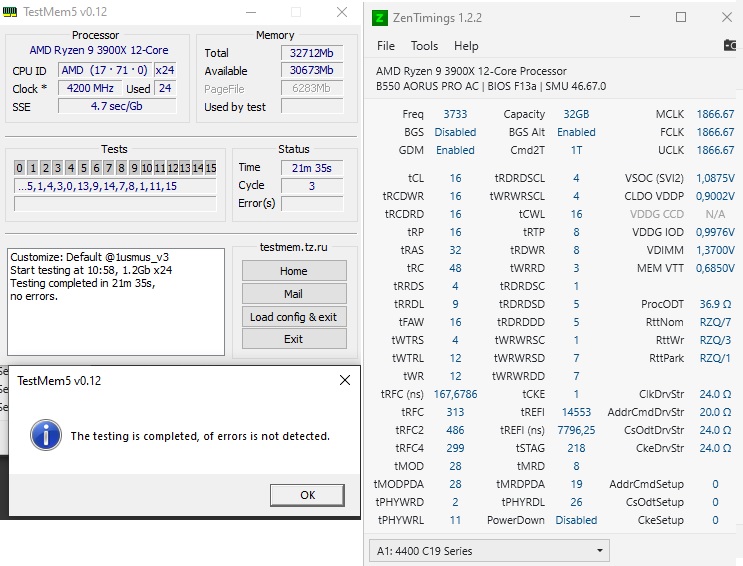
Task: Close the testing completed dialog
Action: [x=345, y=380]
